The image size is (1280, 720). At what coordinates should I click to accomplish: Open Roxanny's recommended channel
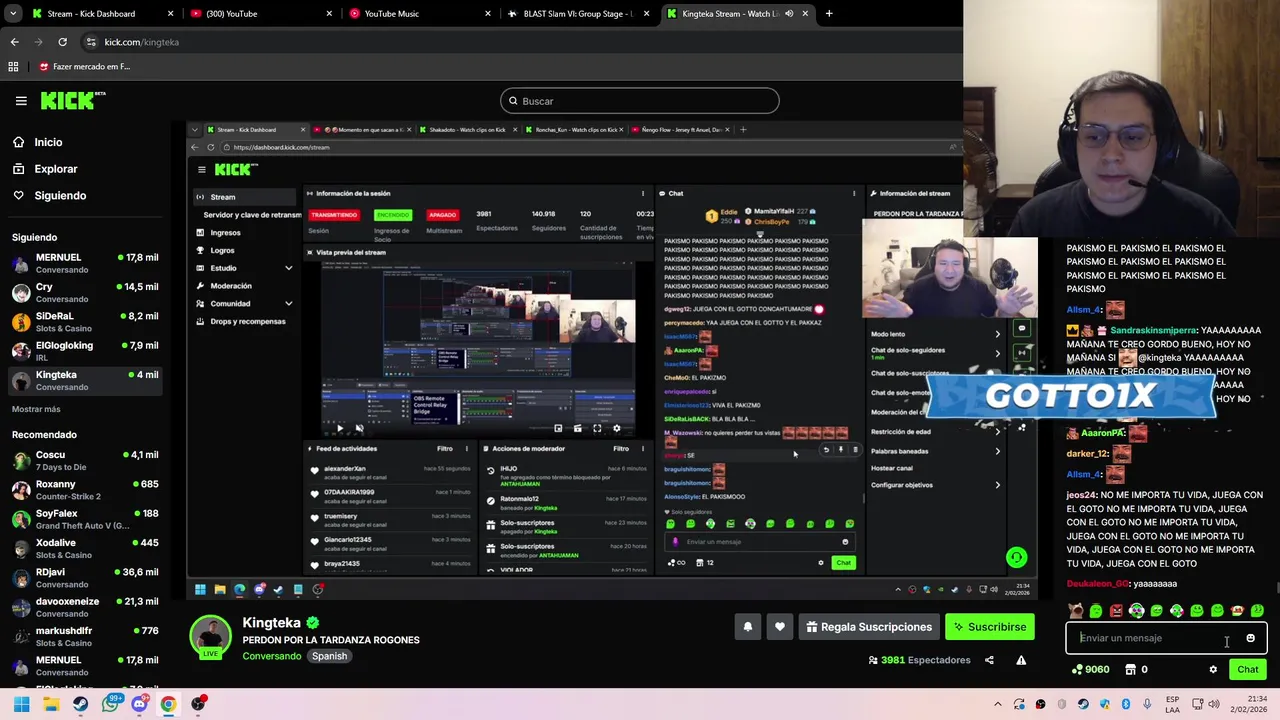pos(85,489)
